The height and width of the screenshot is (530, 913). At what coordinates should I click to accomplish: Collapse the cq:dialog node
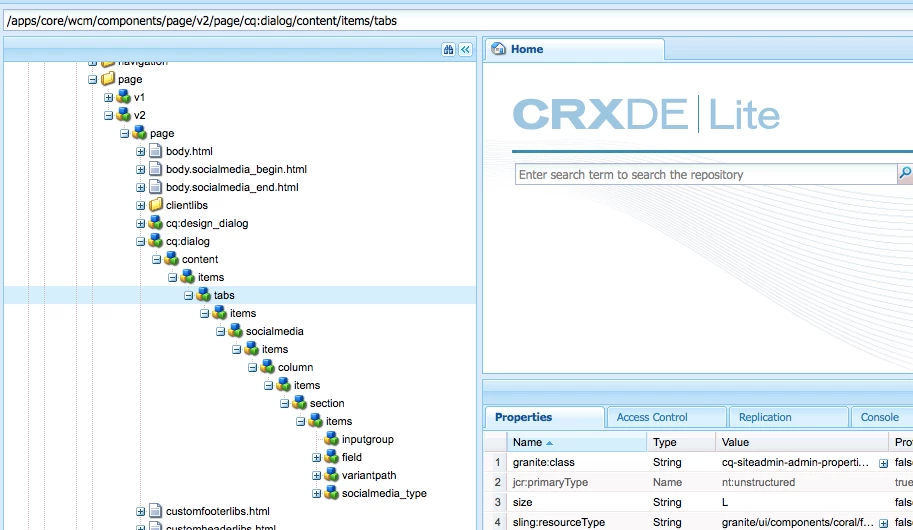(140, 241)
